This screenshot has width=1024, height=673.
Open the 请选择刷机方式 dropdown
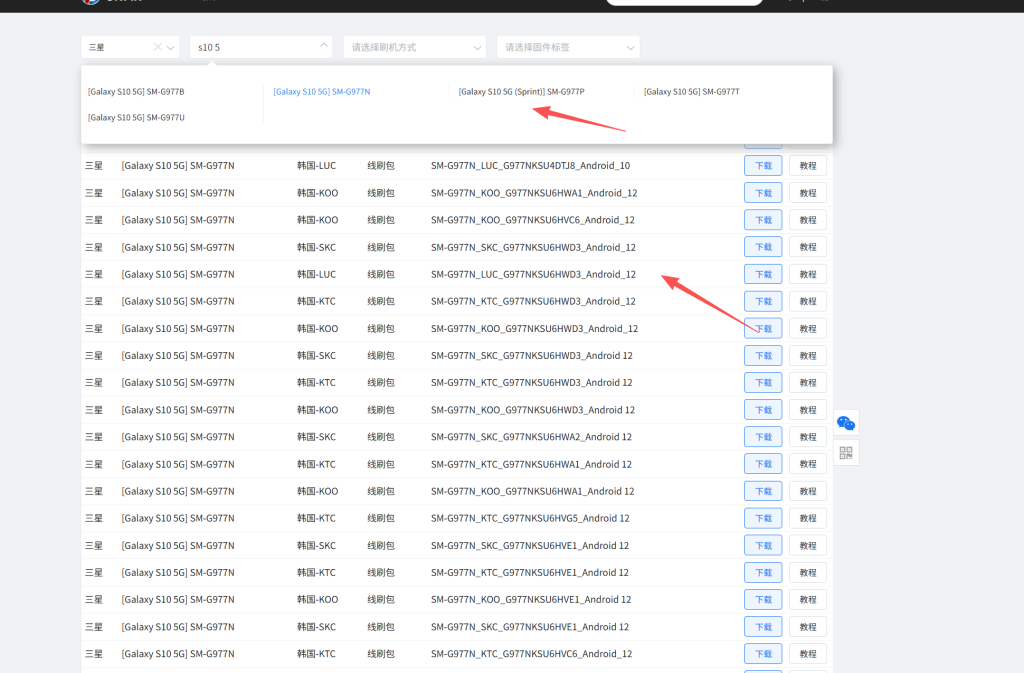pyautogui.click(x=415, y=47)
